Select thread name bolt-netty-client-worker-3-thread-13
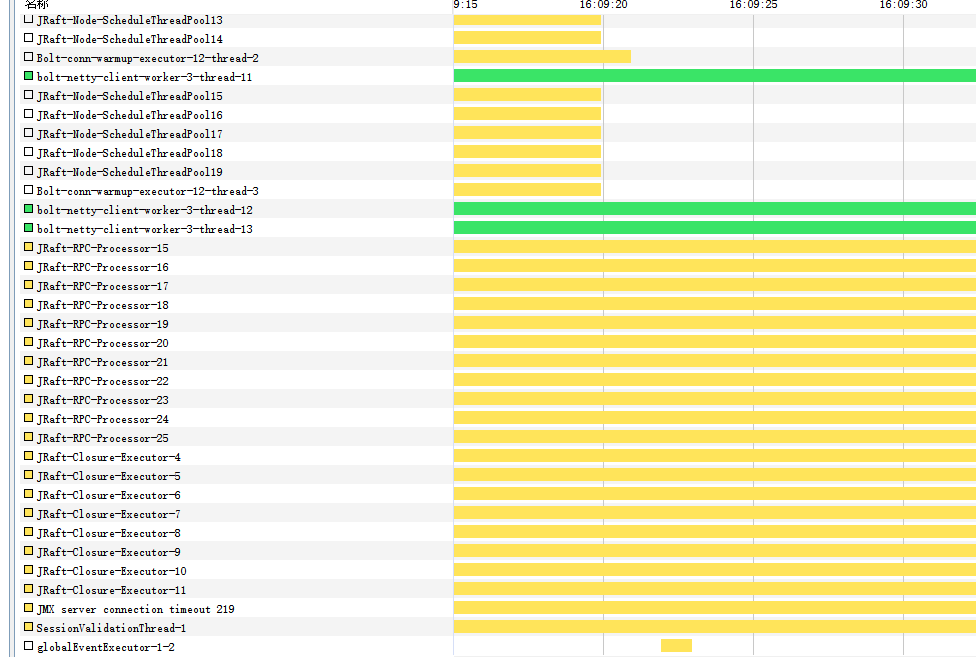This screenshot has width=976, height=657. 144,229
